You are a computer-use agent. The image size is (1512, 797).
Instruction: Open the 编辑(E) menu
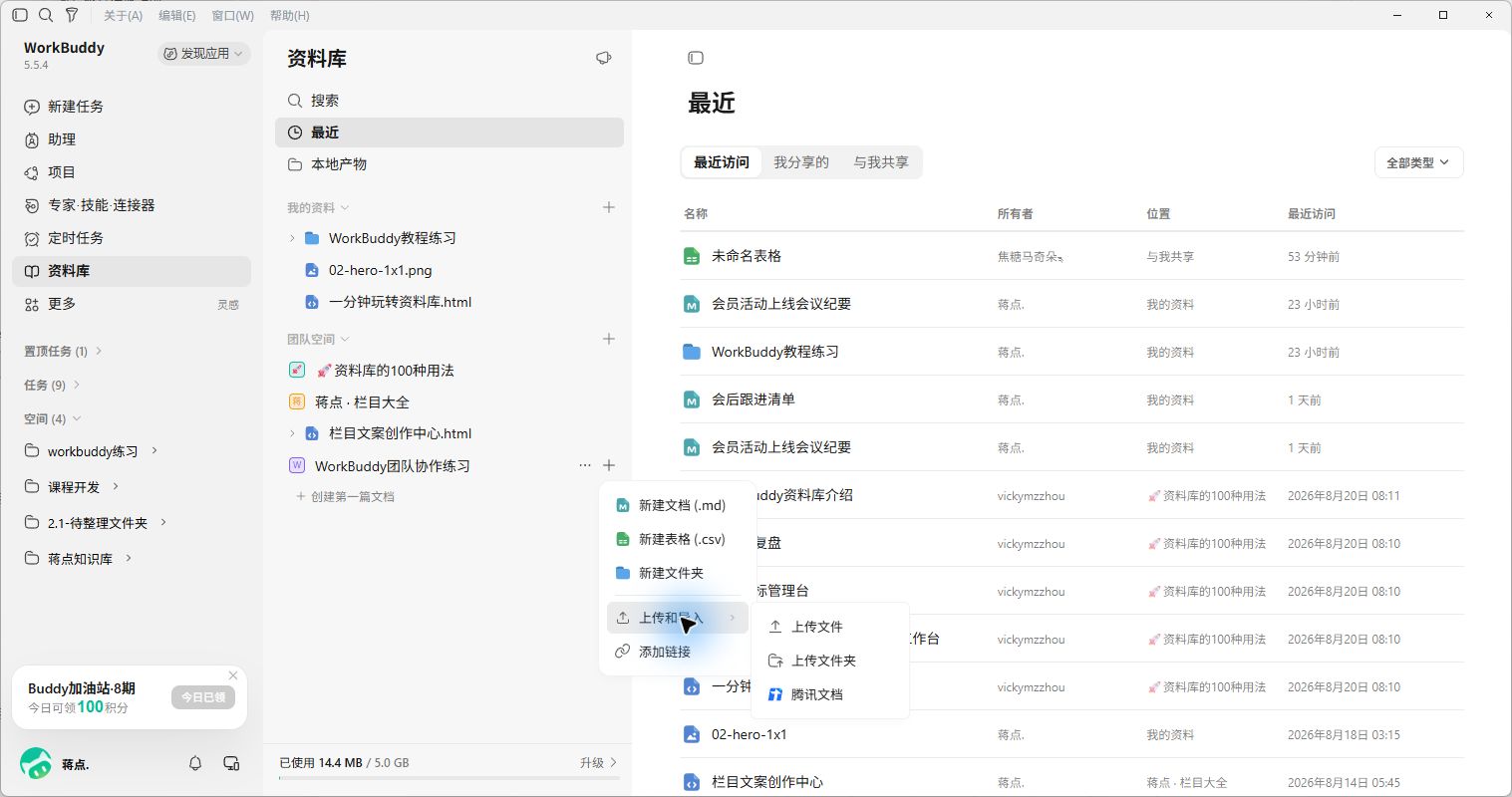click(177, 15)
